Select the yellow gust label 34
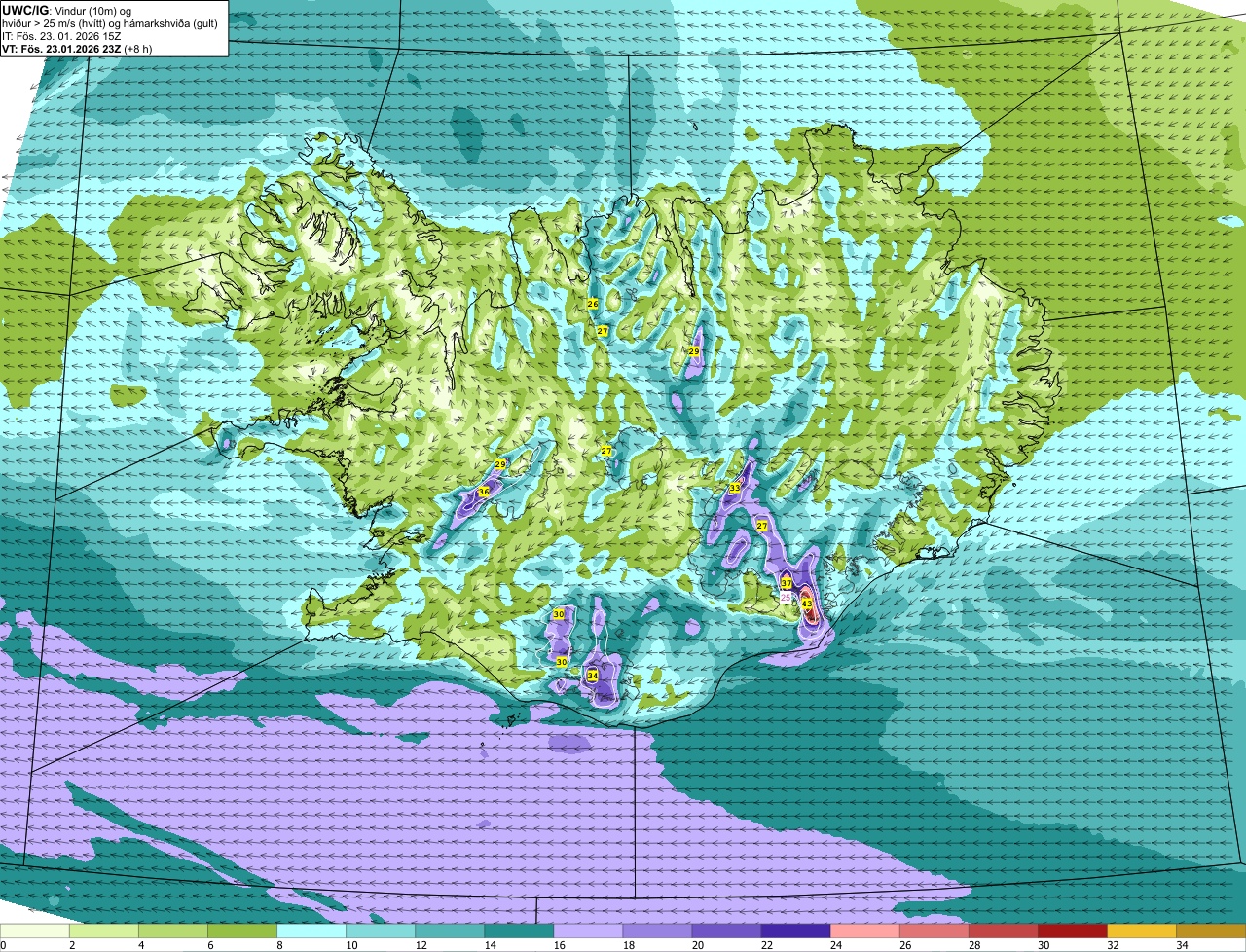This screenshot has height=952, width=1246. click(592, 676)
